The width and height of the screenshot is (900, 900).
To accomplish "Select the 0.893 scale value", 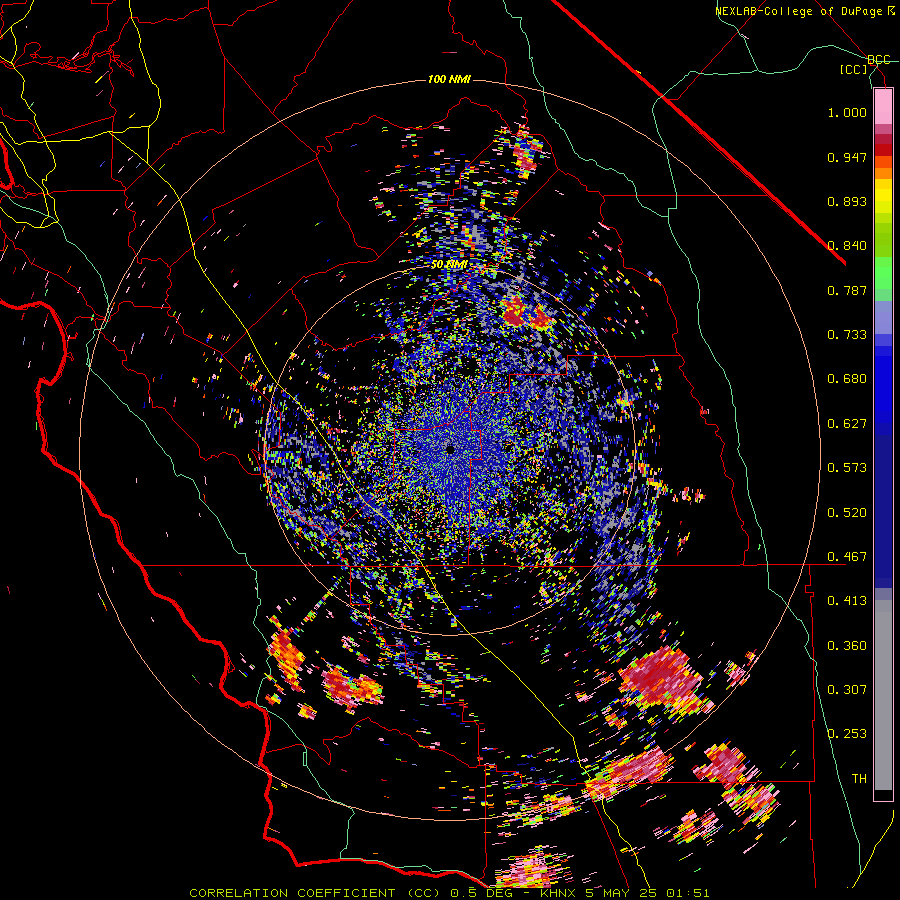I will tap(847, 201).
